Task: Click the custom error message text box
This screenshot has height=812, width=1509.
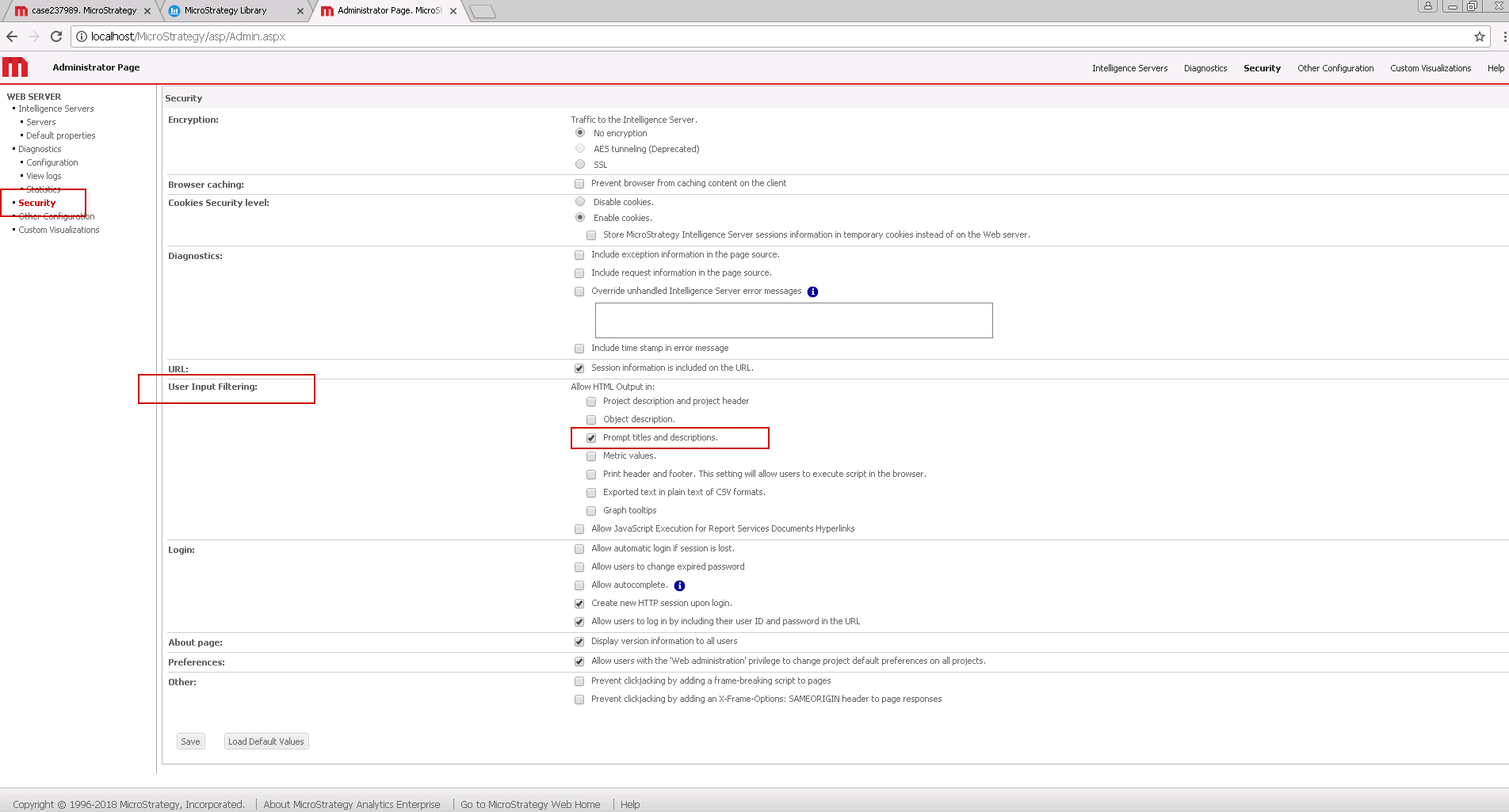Action: point(793,320)
